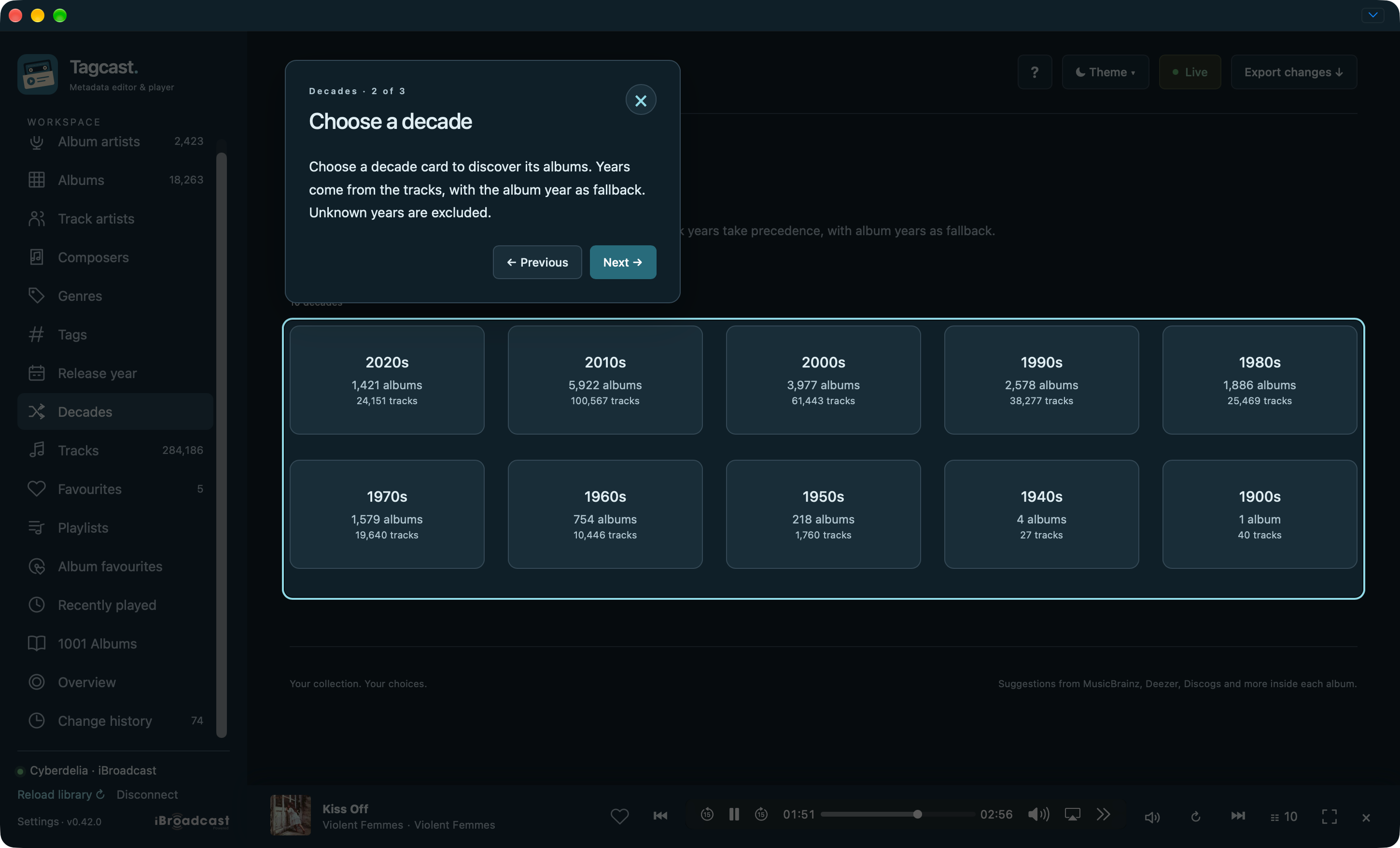Click the Release year calendar icon

pos(36,373)
